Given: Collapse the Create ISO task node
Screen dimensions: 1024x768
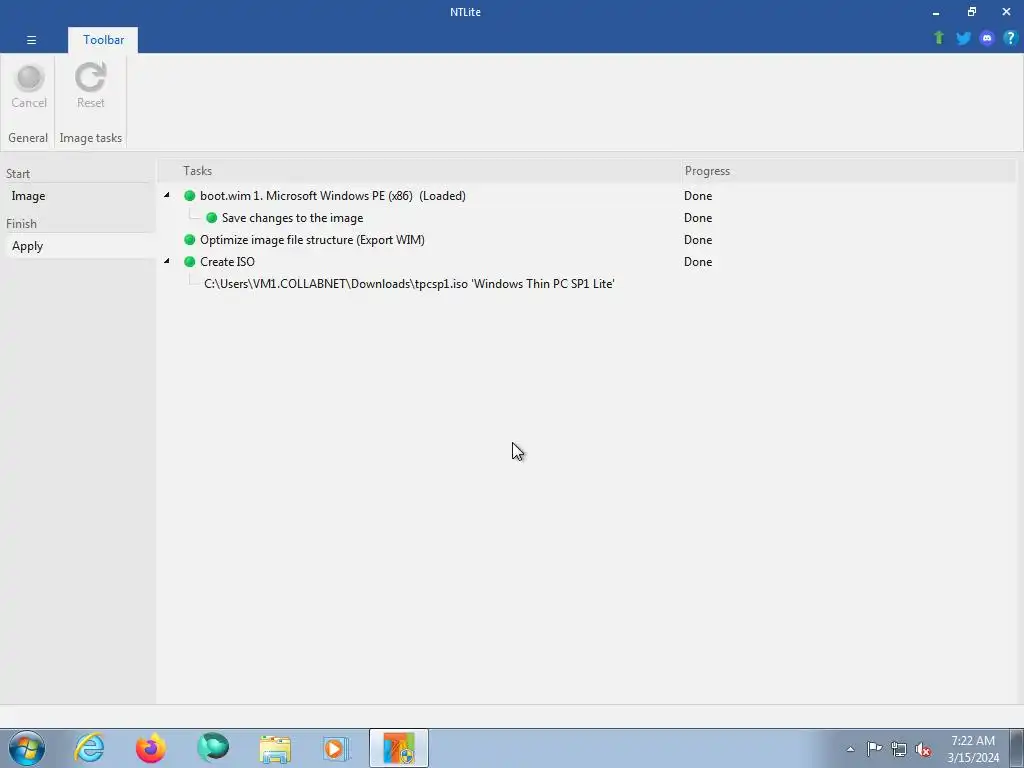Looking at the screenshot, I should (167, 261).
